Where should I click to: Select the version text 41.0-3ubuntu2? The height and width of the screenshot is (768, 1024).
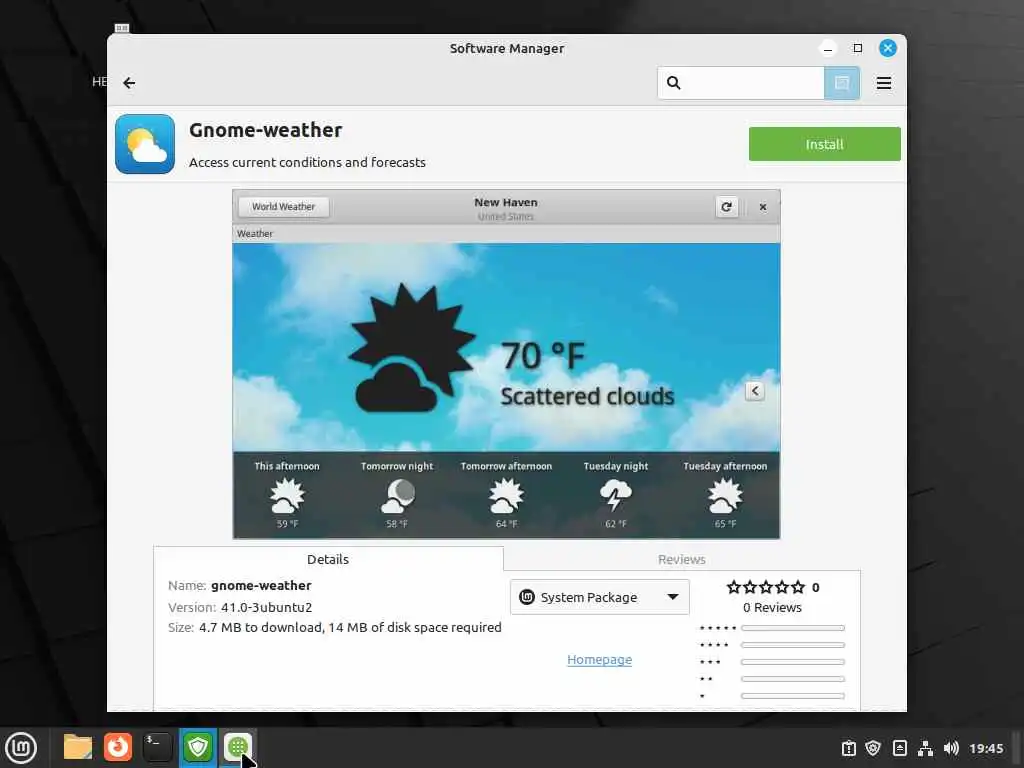[266, 607]
